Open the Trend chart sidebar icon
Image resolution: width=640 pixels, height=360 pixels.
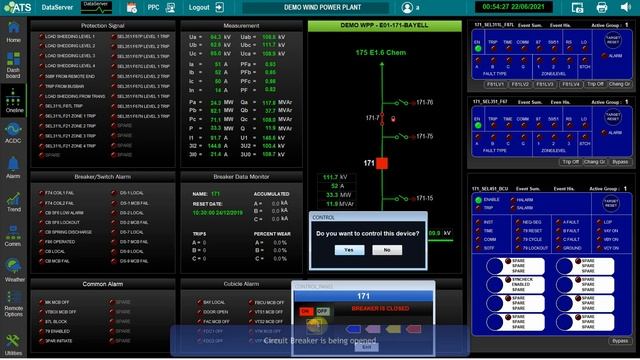tap(13, 202)
